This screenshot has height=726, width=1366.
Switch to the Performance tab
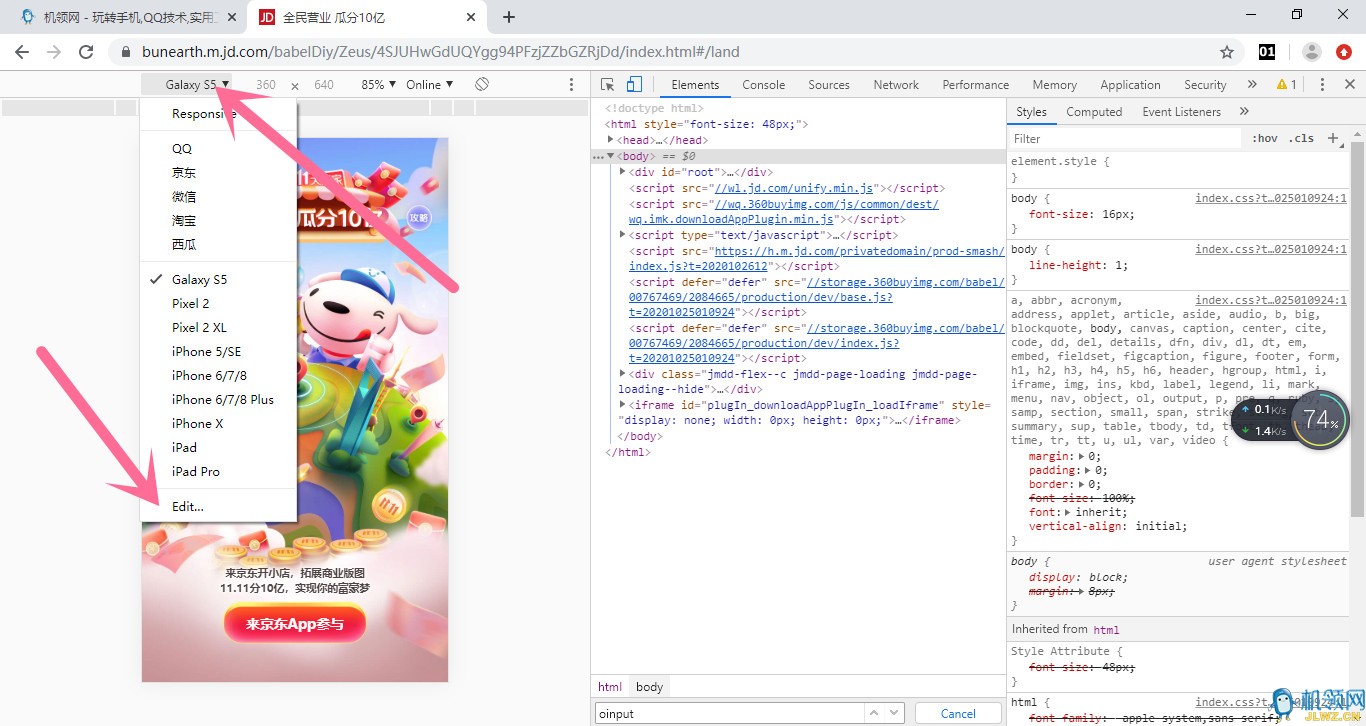(x=975, y=85)
